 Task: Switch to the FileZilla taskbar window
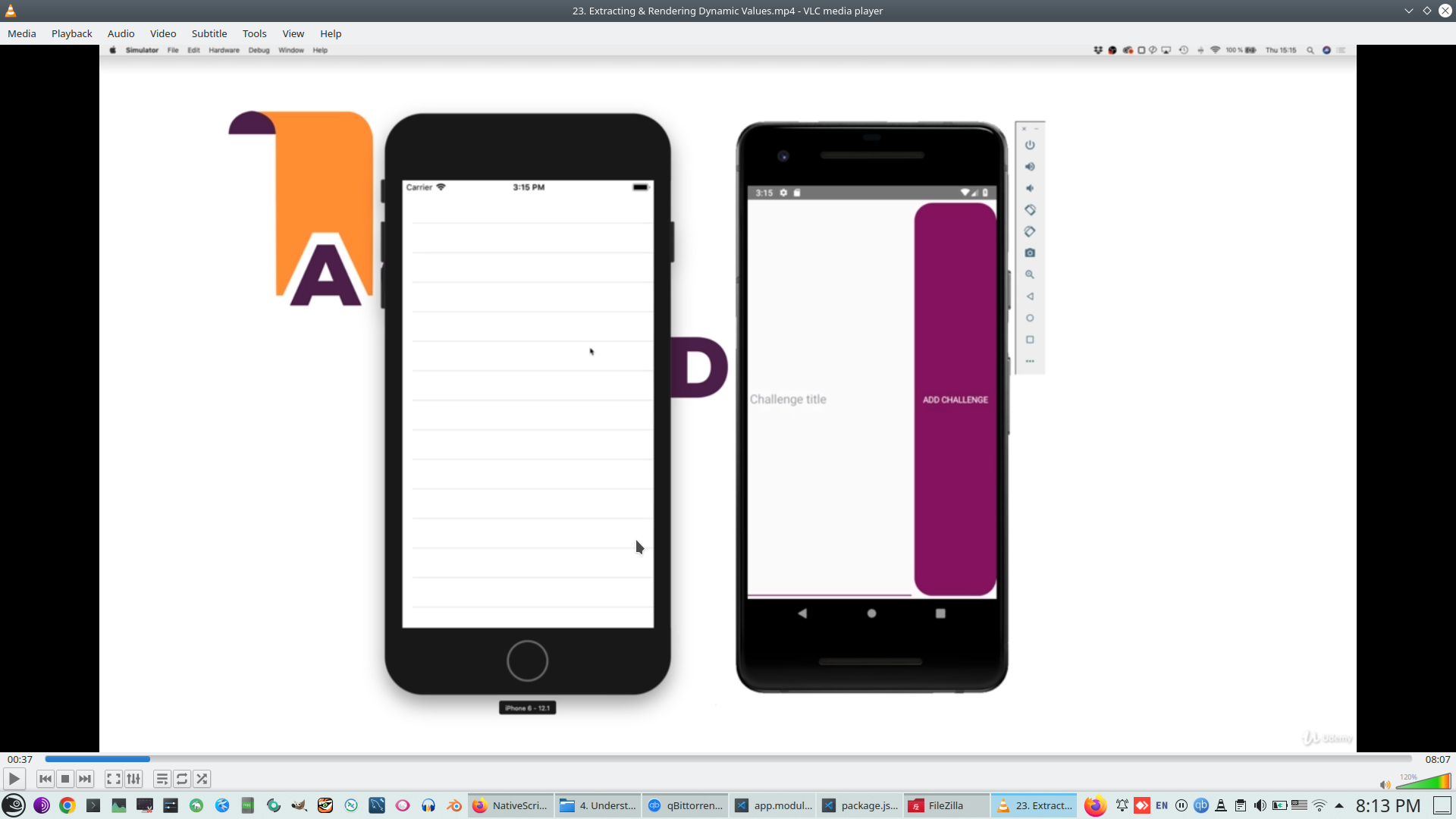(946, 805)
